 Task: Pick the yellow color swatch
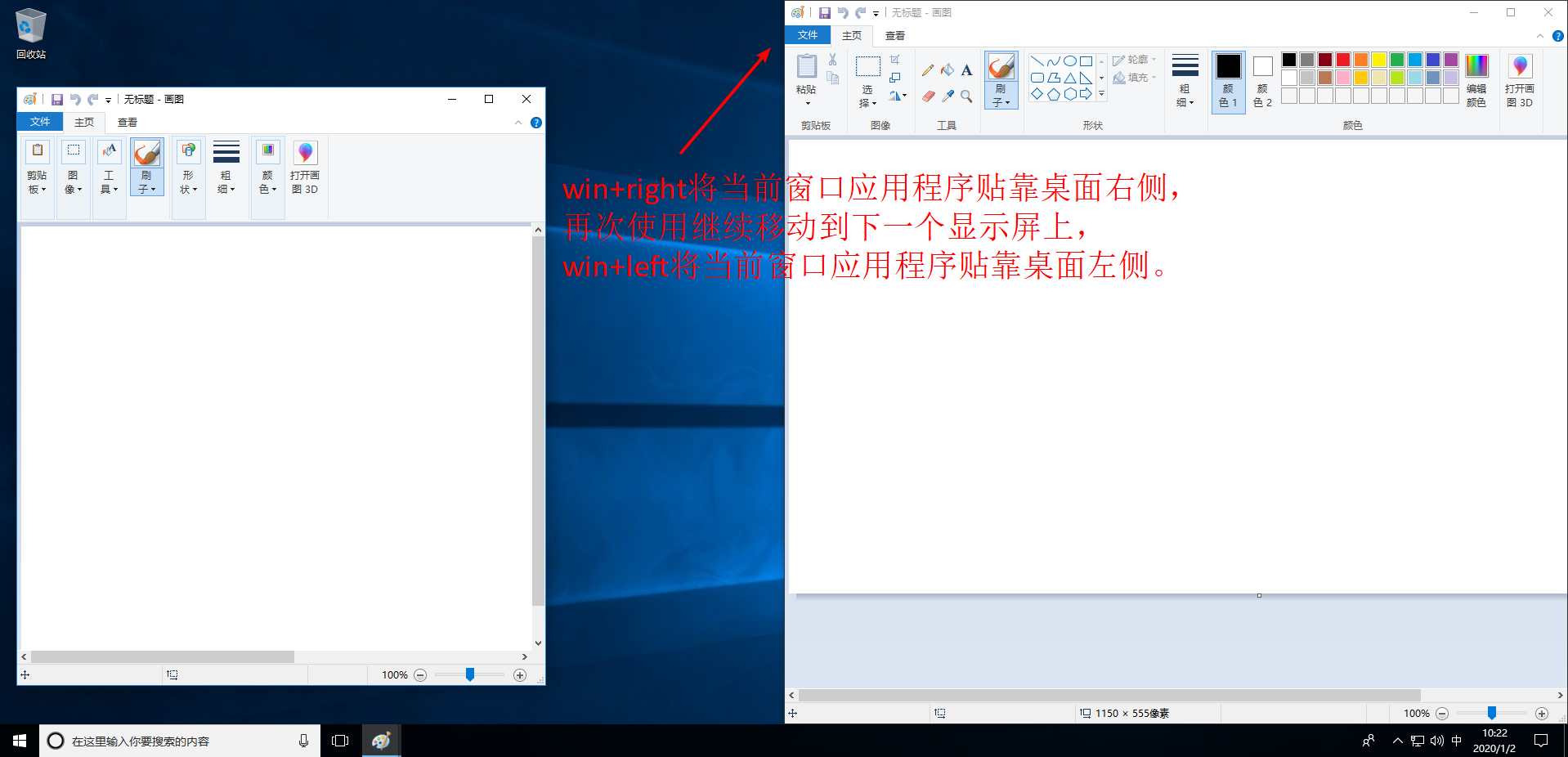(1379, 60)
